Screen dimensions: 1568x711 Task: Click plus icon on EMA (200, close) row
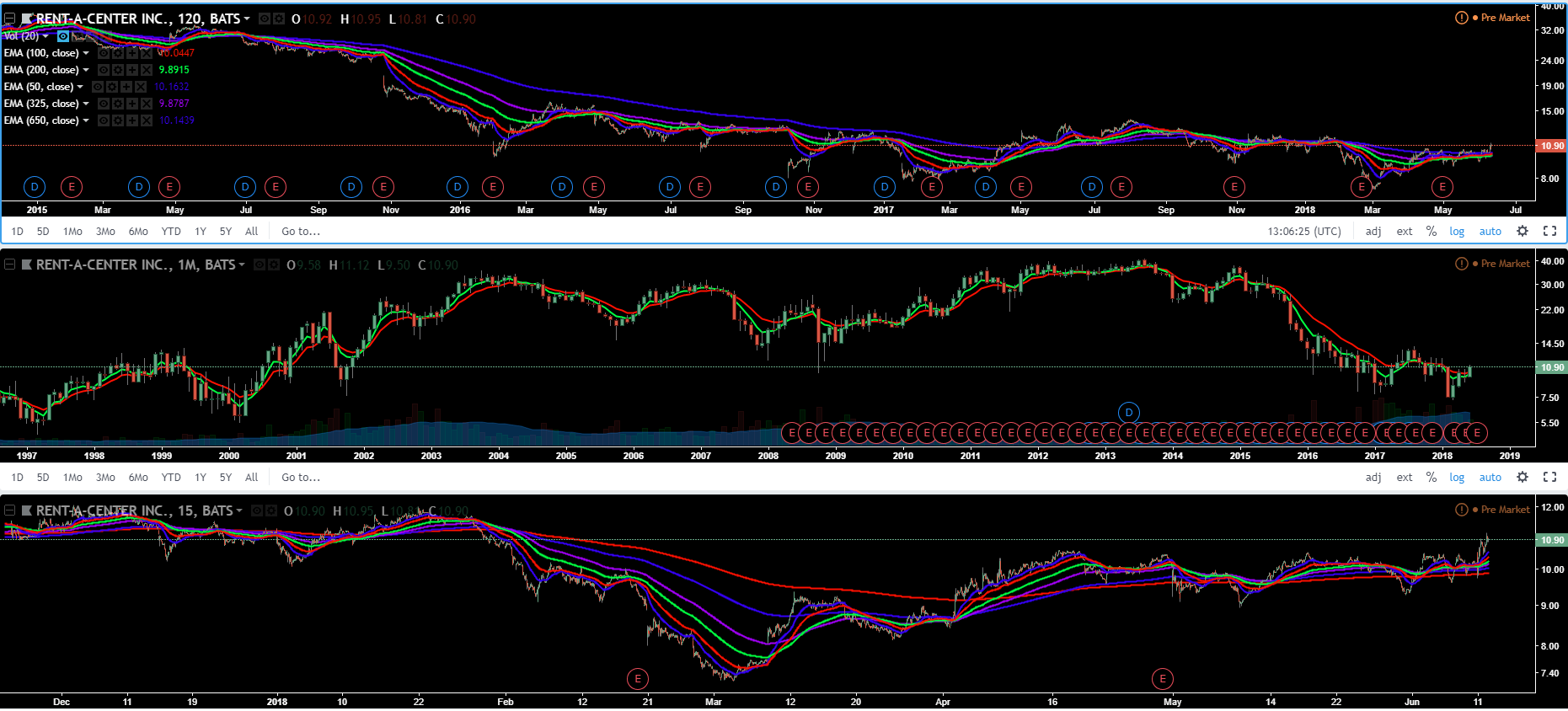pyautogui.click(x=132, y=70)
